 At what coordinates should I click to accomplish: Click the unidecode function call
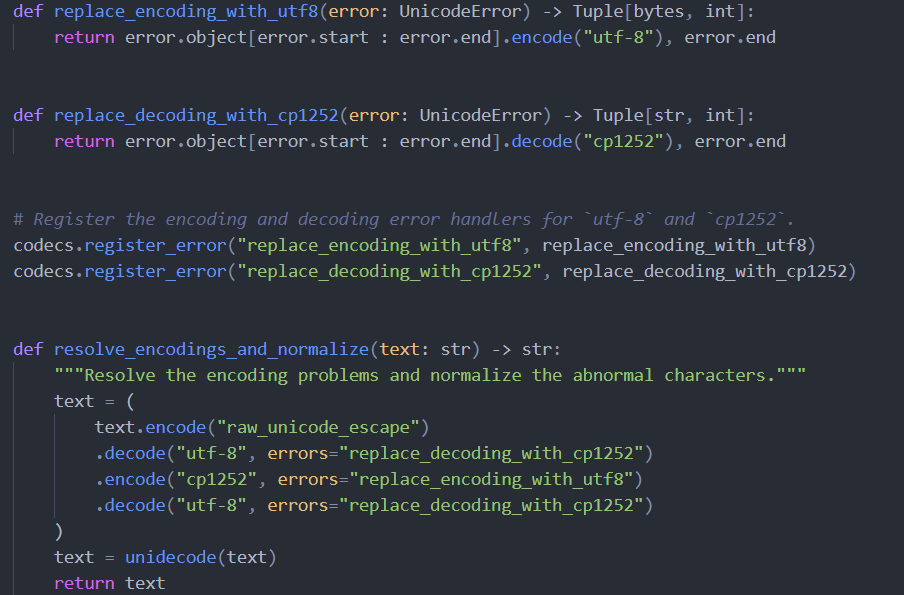[x=201, y=557]
